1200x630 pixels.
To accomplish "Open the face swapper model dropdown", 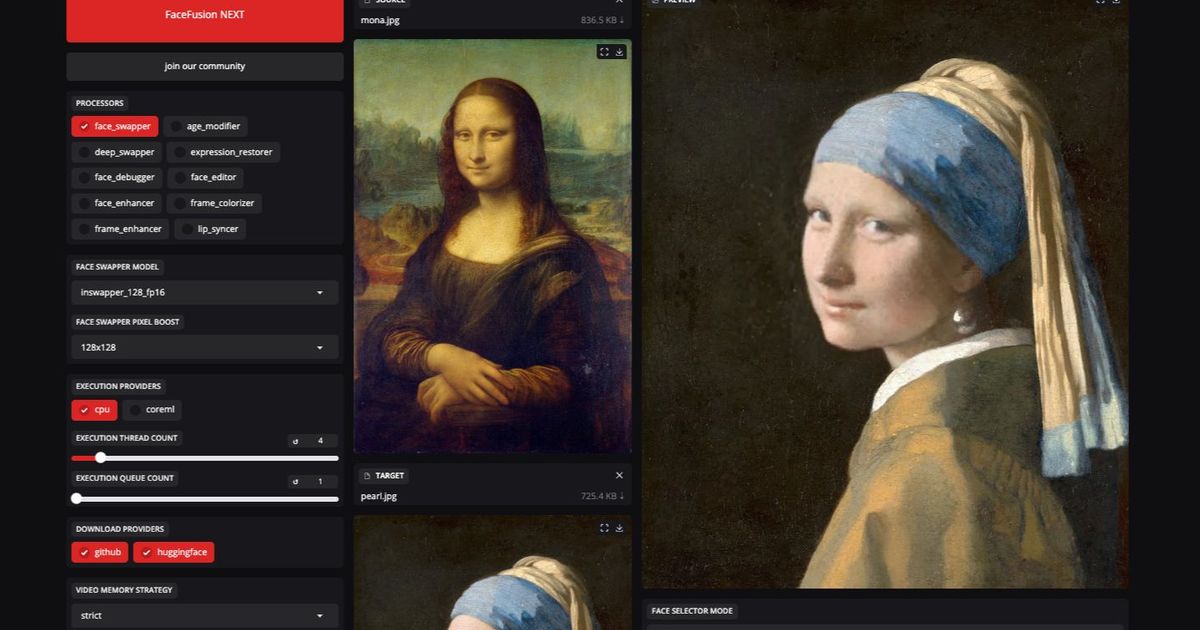I will [204, 293].
